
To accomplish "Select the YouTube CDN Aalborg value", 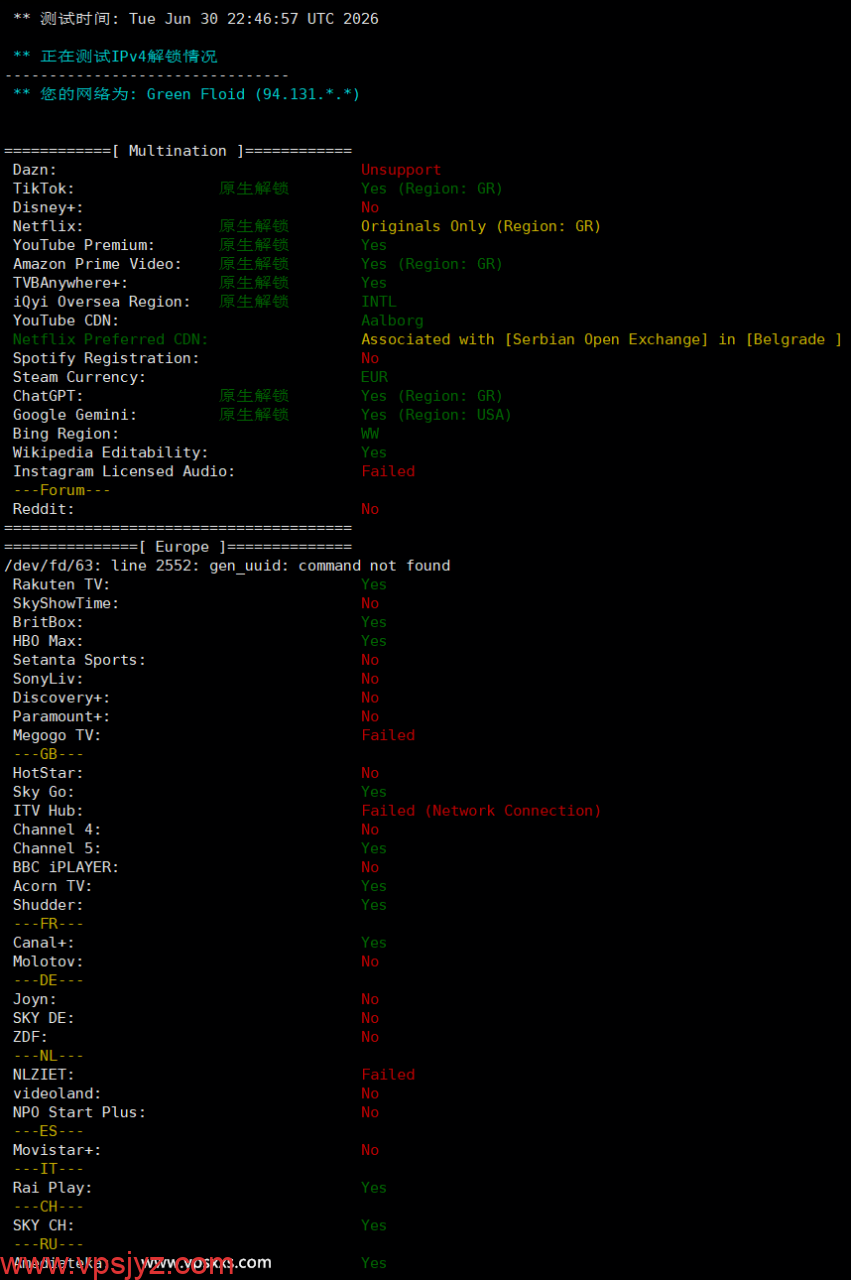I will pos(392,321).
